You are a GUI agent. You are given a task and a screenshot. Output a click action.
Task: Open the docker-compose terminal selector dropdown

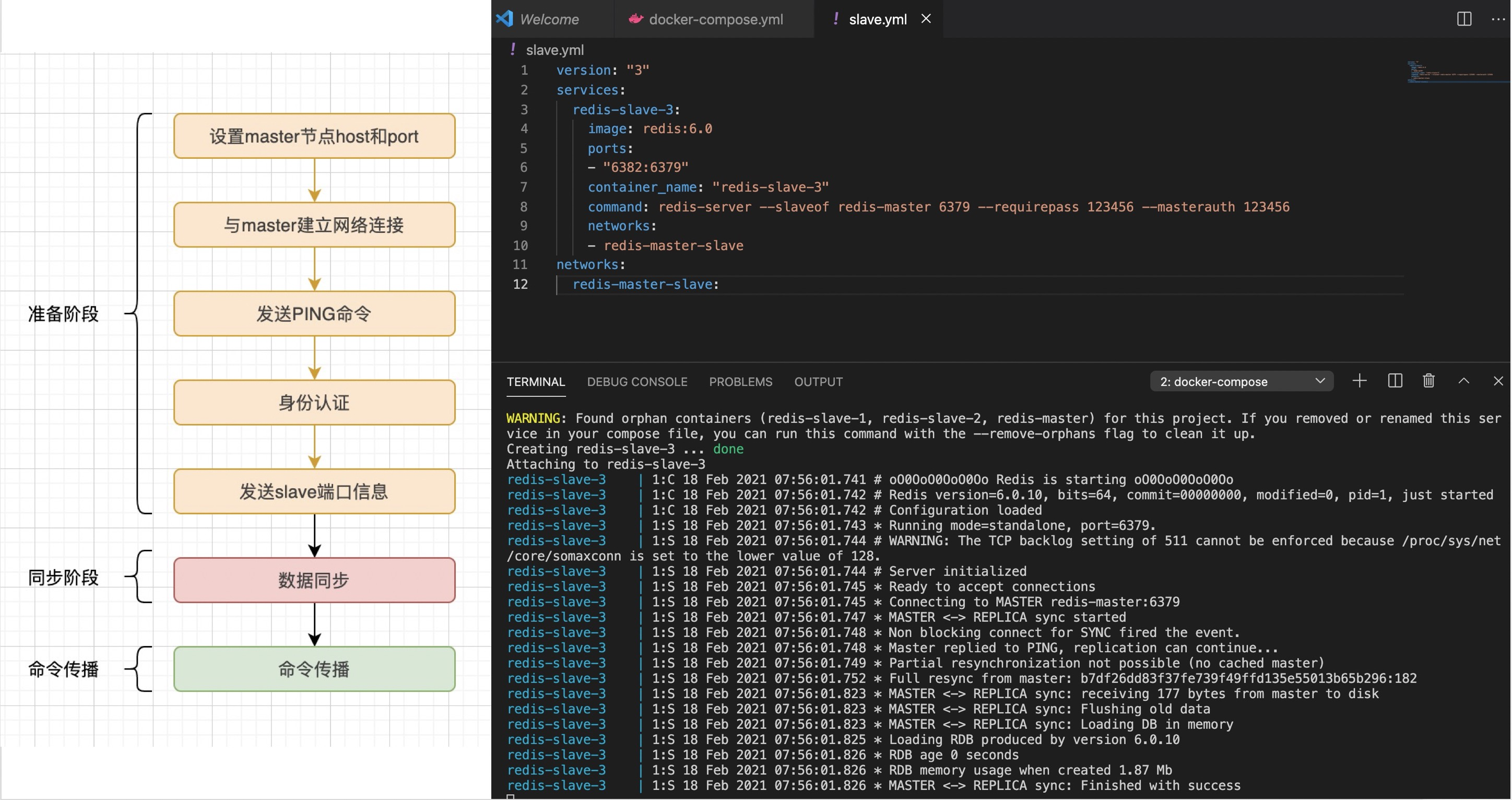[1242, 382]
